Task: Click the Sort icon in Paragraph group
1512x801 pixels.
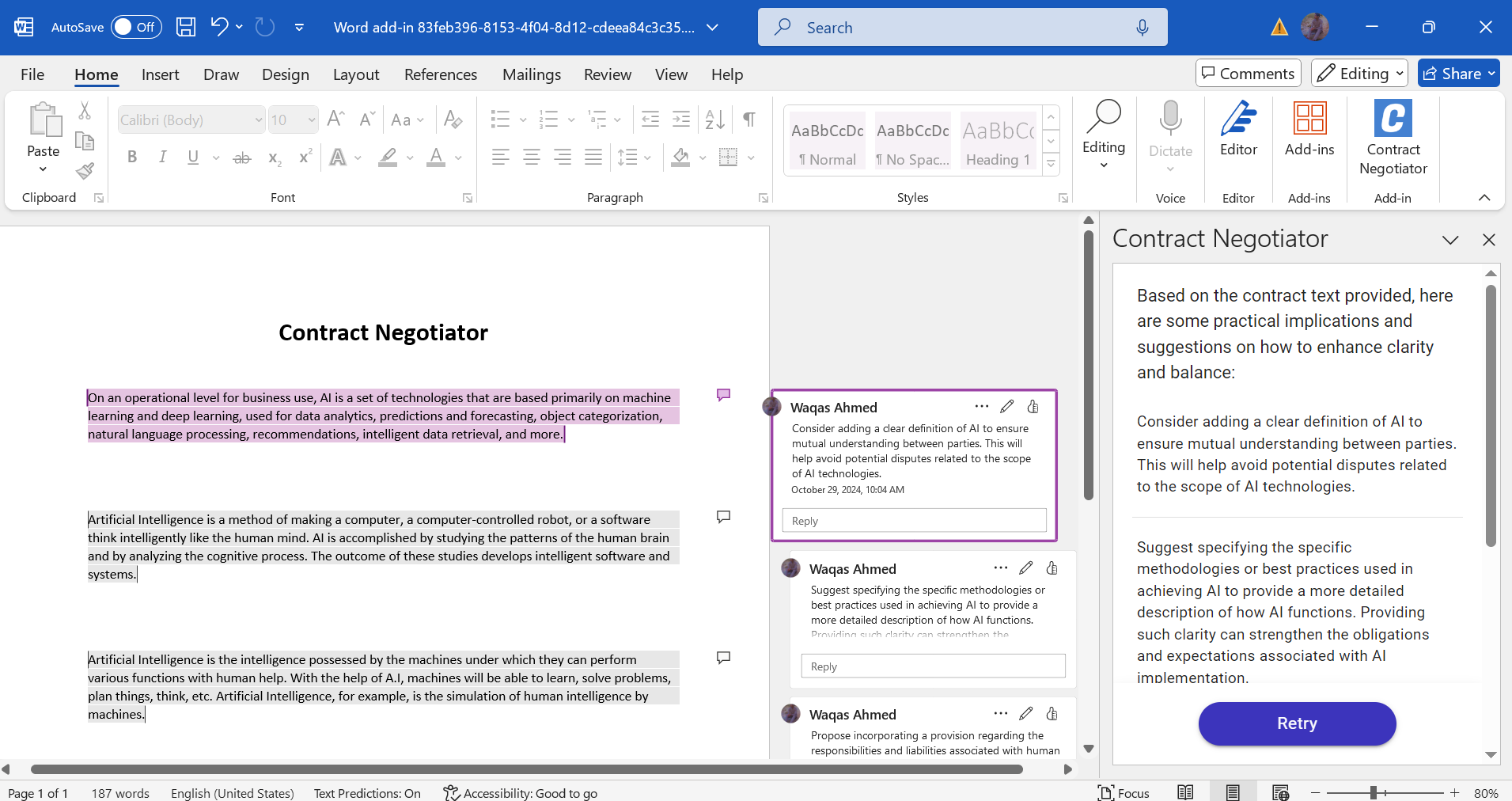Action: pyautogui.click(x=714, y=120)
